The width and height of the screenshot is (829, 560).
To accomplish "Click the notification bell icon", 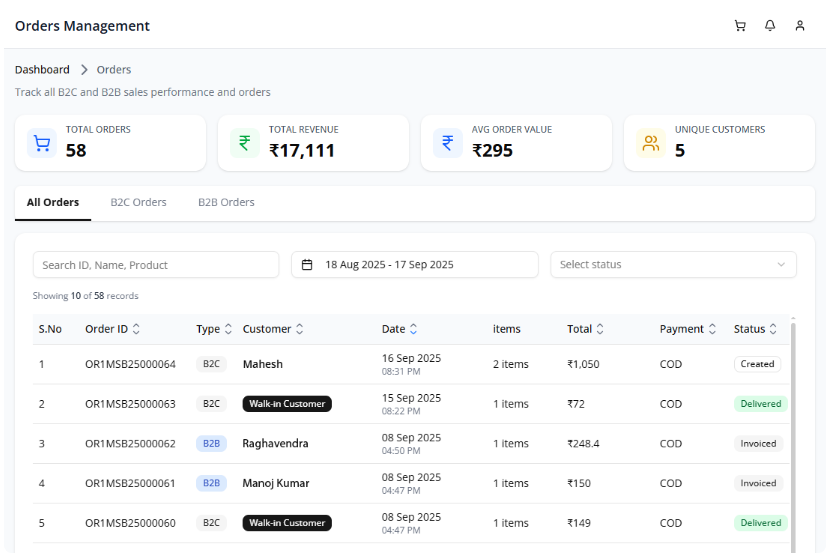I will coord(770,26).
